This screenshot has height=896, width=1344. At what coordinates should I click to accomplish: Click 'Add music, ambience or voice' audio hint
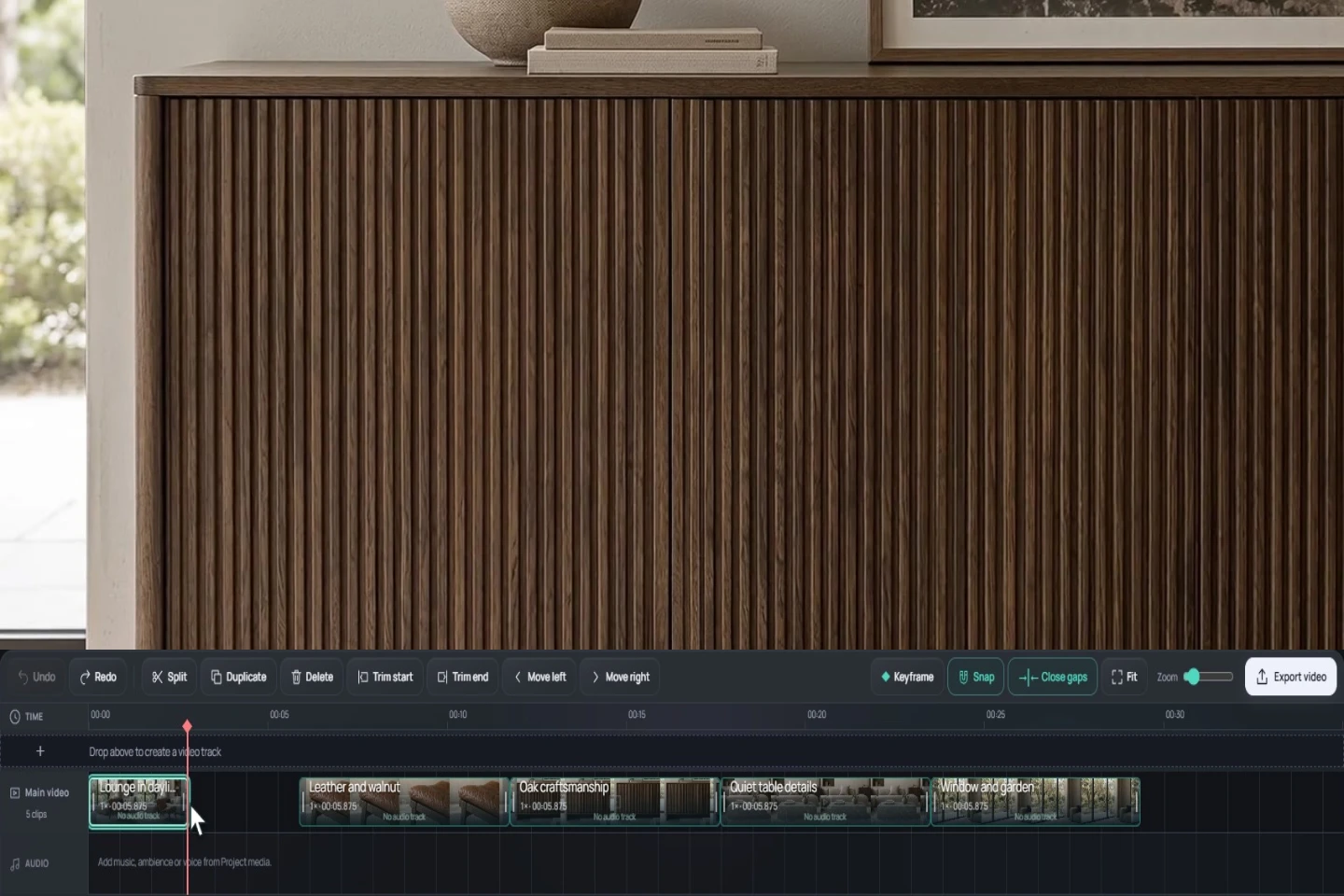click(x=185, y=862)
